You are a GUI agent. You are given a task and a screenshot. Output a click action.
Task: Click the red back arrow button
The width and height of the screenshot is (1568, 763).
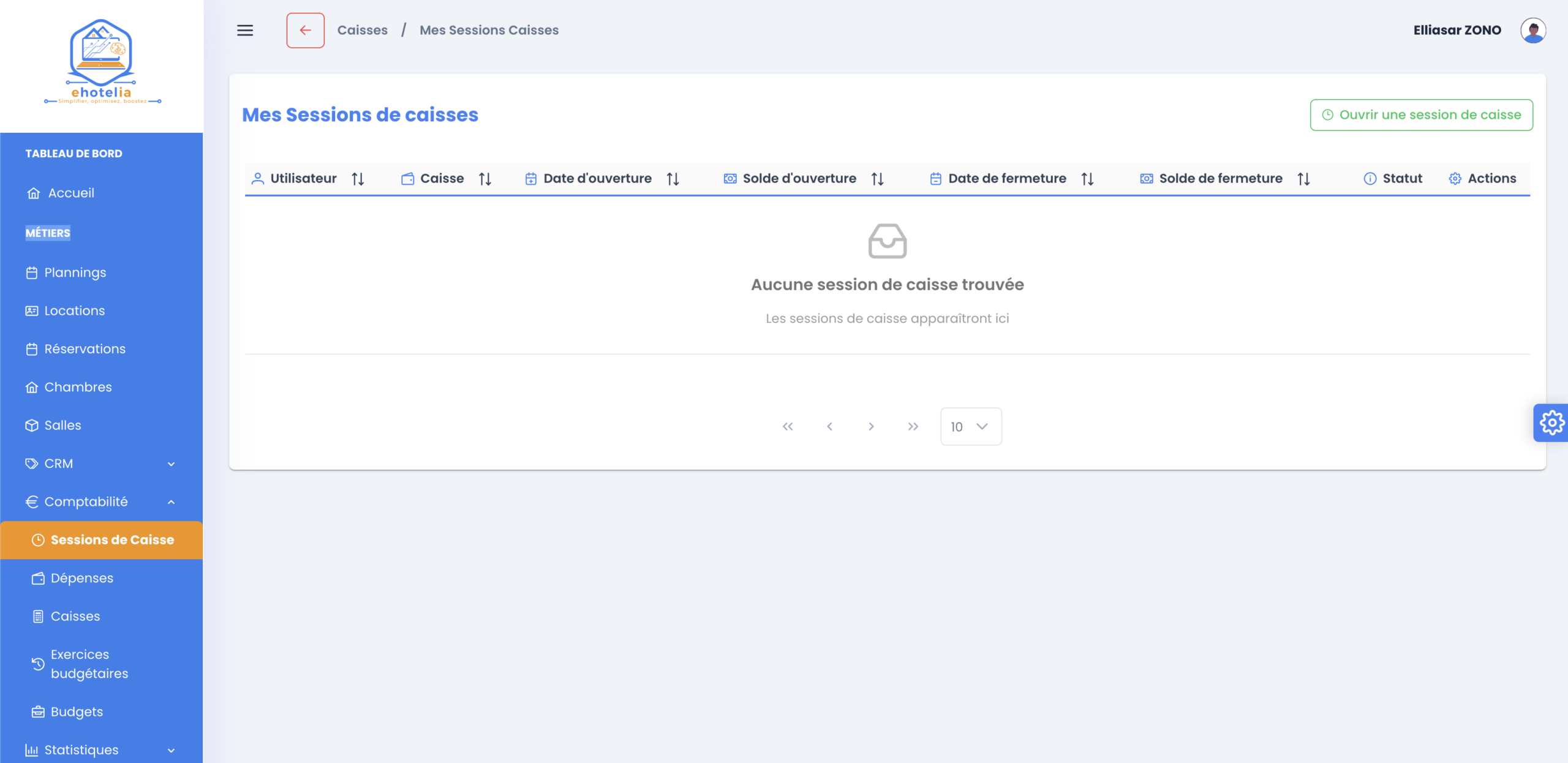point(305,30)
